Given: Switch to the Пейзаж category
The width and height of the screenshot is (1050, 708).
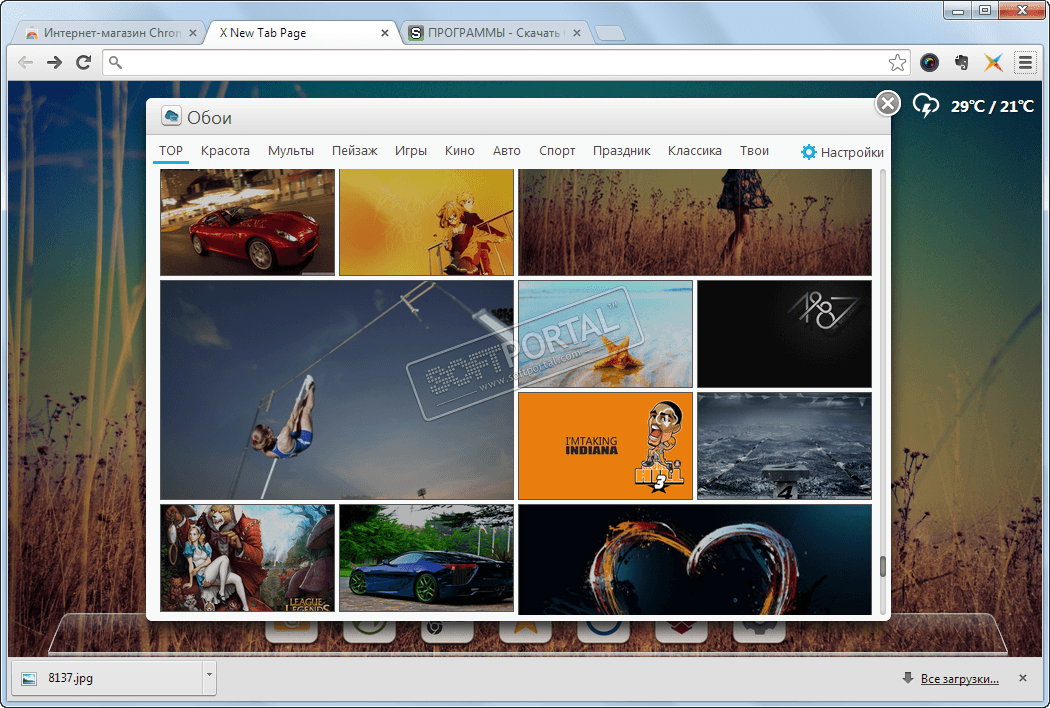Looking at the screenshot, I should (354, 151).
